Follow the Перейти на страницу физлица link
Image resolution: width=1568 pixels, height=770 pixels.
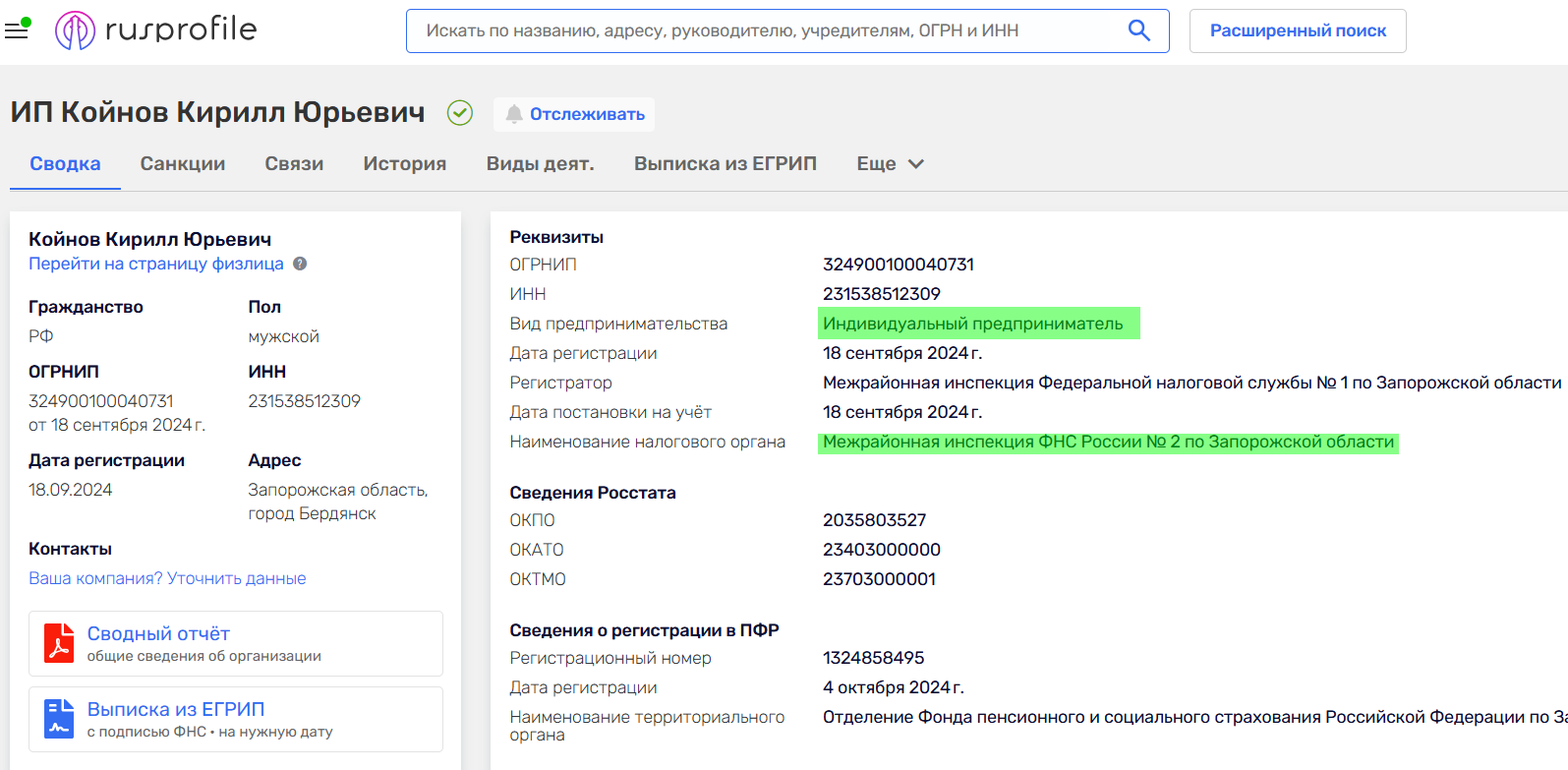click(156, 264)
